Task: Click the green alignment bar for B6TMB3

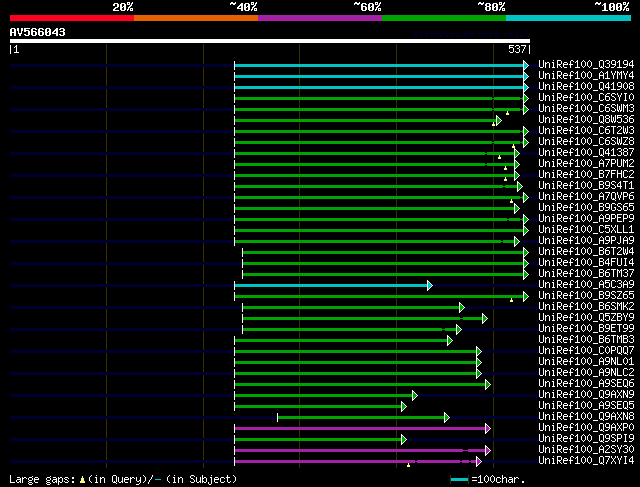Action: 341,340
